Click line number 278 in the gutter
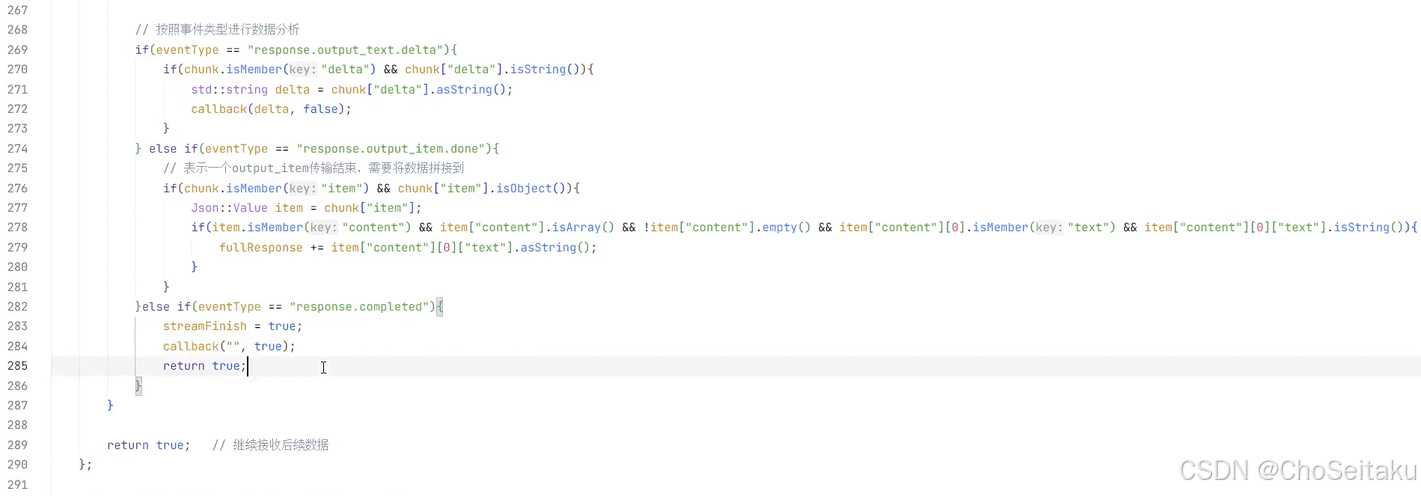This screenshot has height=496, width=1421. (18, 228)
